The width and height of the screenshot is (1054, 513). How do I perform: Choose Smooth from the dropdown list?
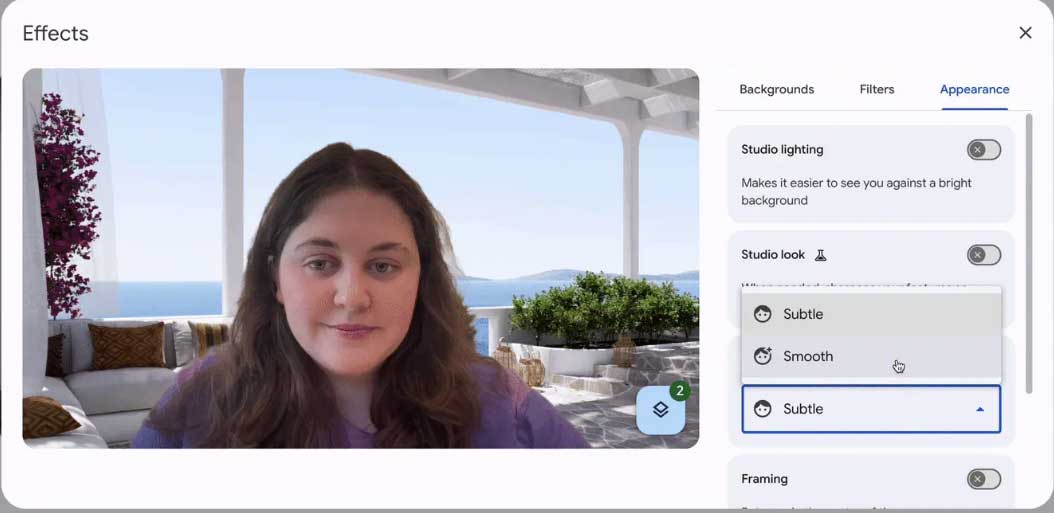click(808, 356)
